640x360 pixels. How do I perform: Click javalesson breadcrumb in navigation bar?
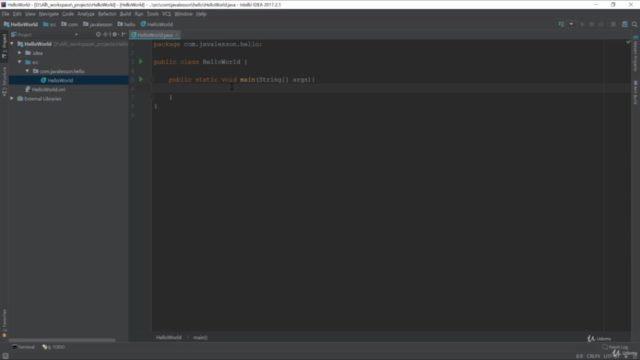(98, 24)
